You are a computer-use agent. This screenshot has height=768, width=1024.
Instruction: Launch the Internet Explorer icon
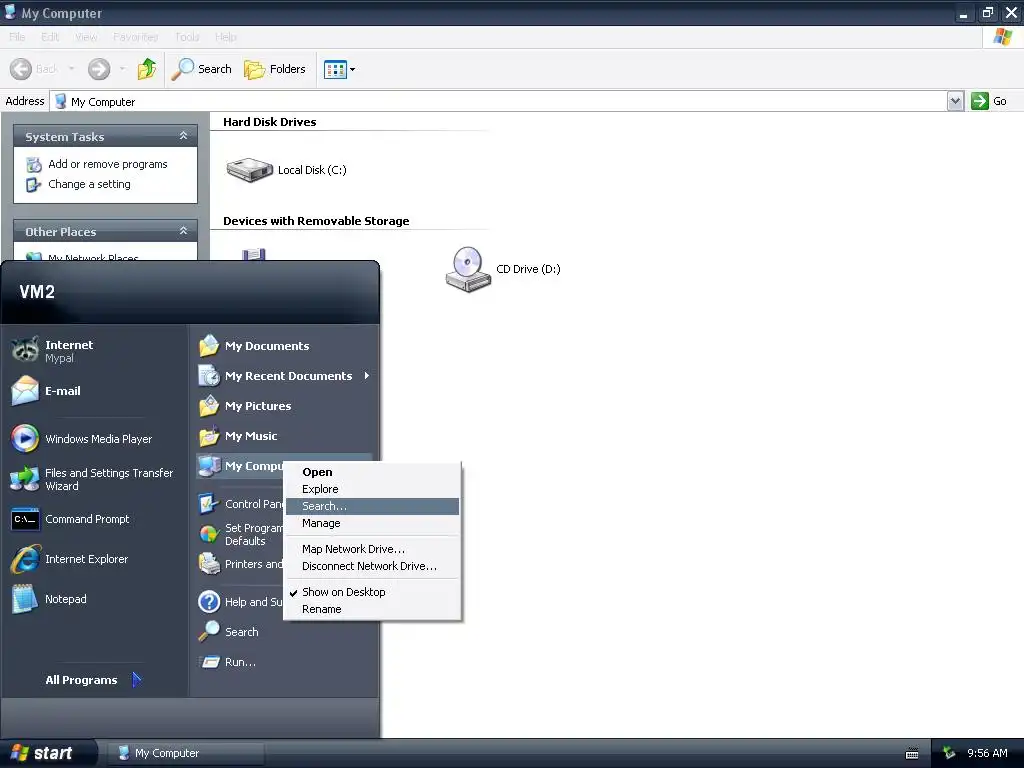(x=25, y=559)
